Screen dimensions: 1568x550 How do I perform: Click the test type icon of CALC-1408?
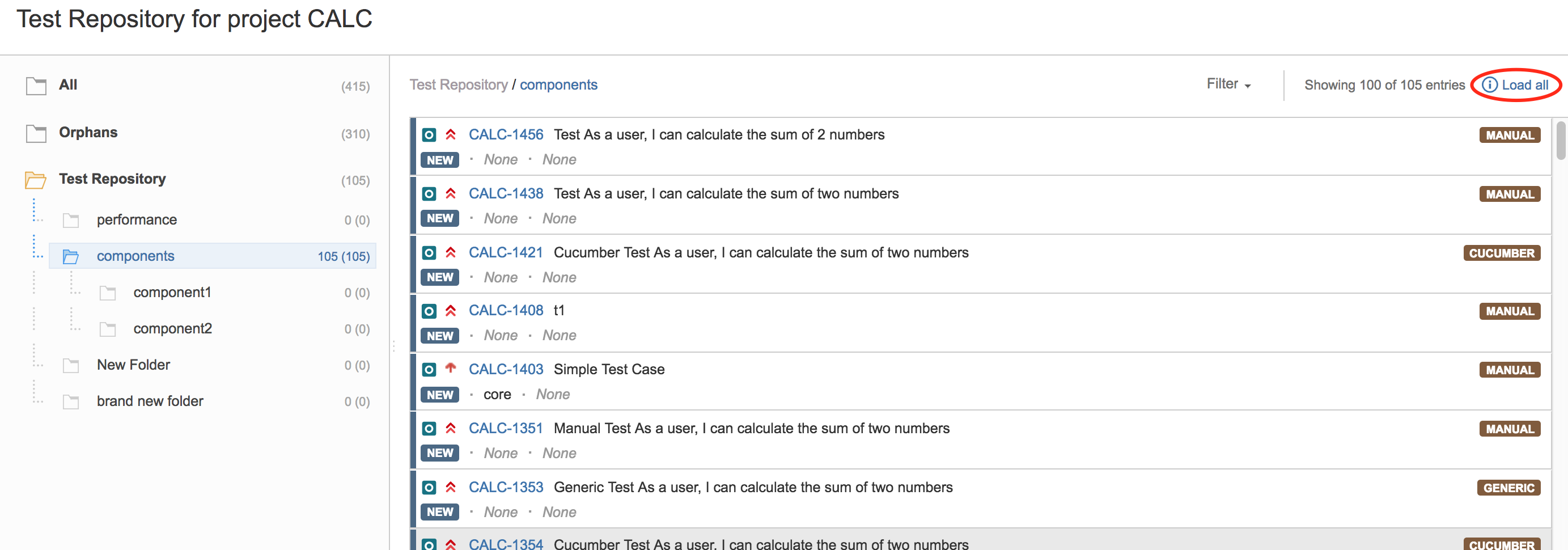pyautogui.click(x=429, y=311)
